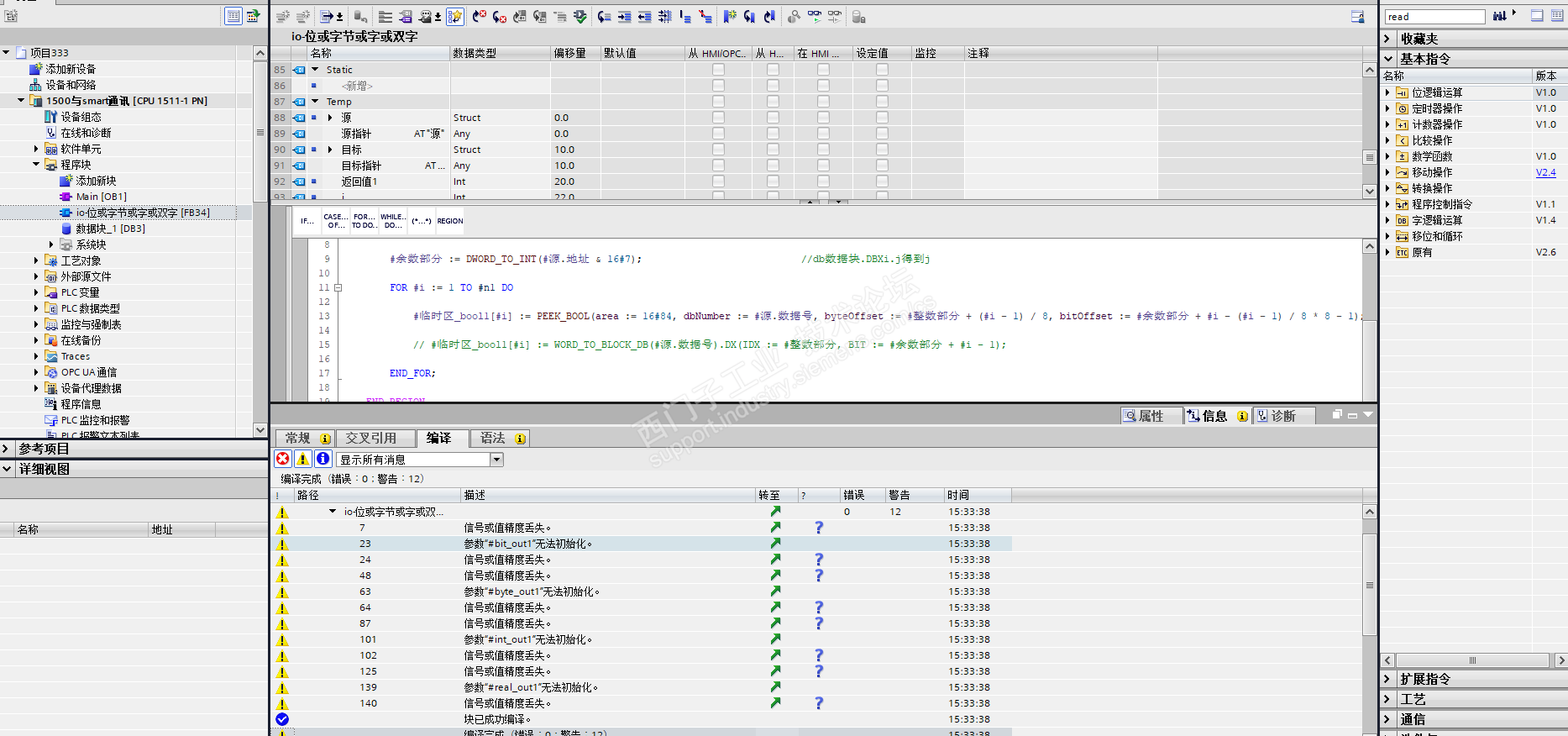
Task: Collapse the 程序块 tree node
Action: coord(36,165)
